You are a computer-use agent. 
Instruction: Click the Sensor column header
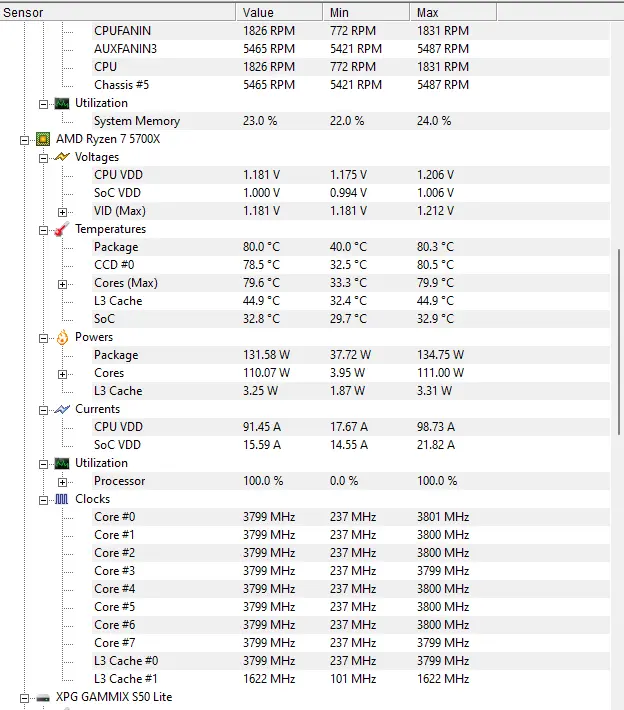pos(118,12)
